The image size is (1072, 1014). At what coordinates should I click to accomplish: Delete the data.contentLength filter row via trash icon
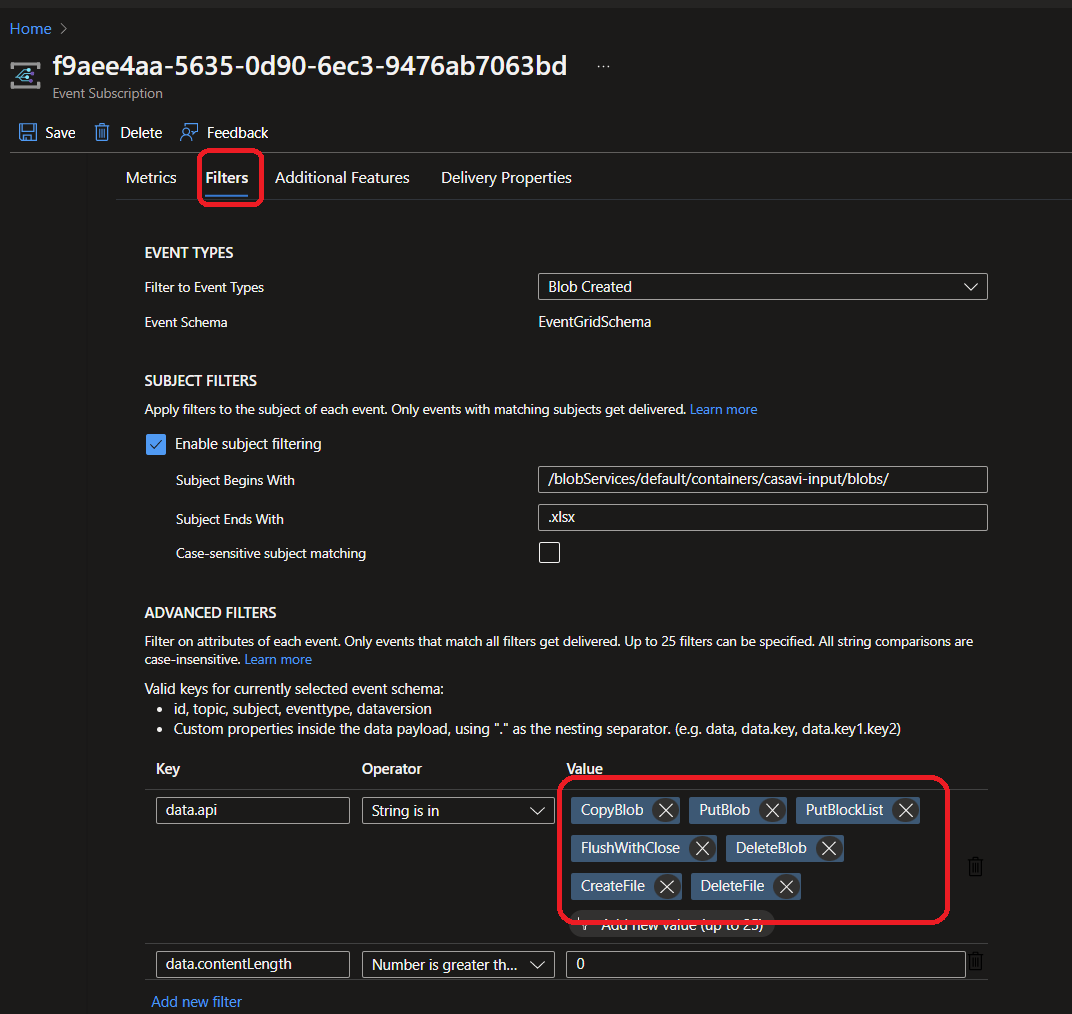coord(975,961)
